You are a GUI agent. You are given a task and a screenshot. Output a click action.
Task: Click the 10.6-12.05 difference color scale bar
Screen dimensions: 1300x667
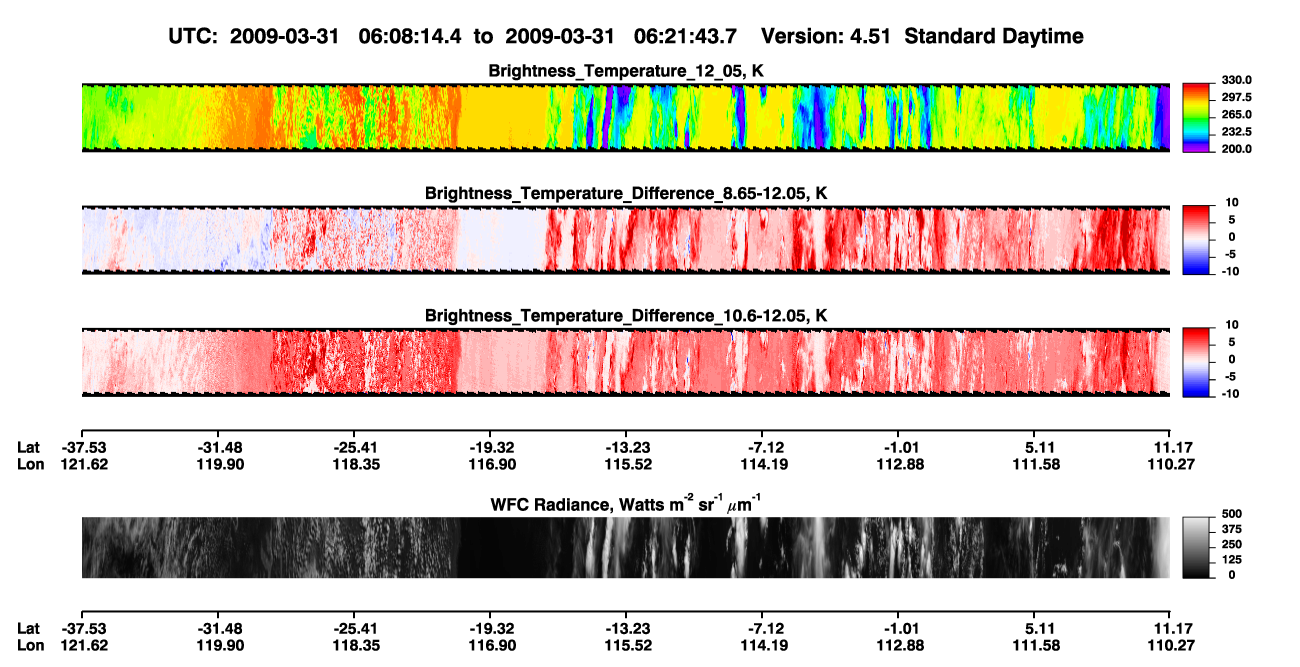[x=1197, y=362]
